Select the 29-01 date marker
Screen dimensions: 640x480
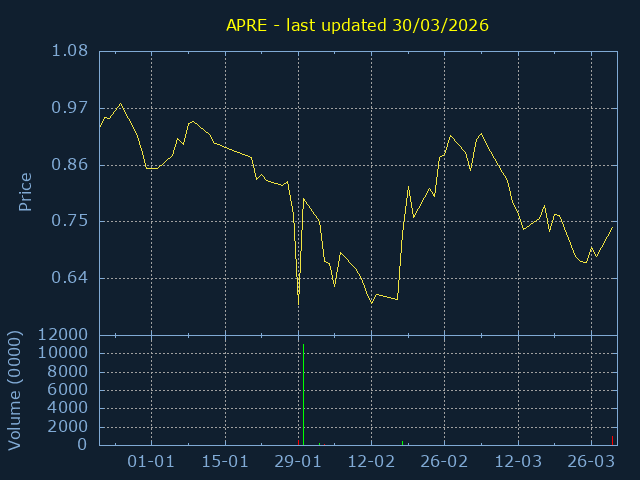[298, 462]
